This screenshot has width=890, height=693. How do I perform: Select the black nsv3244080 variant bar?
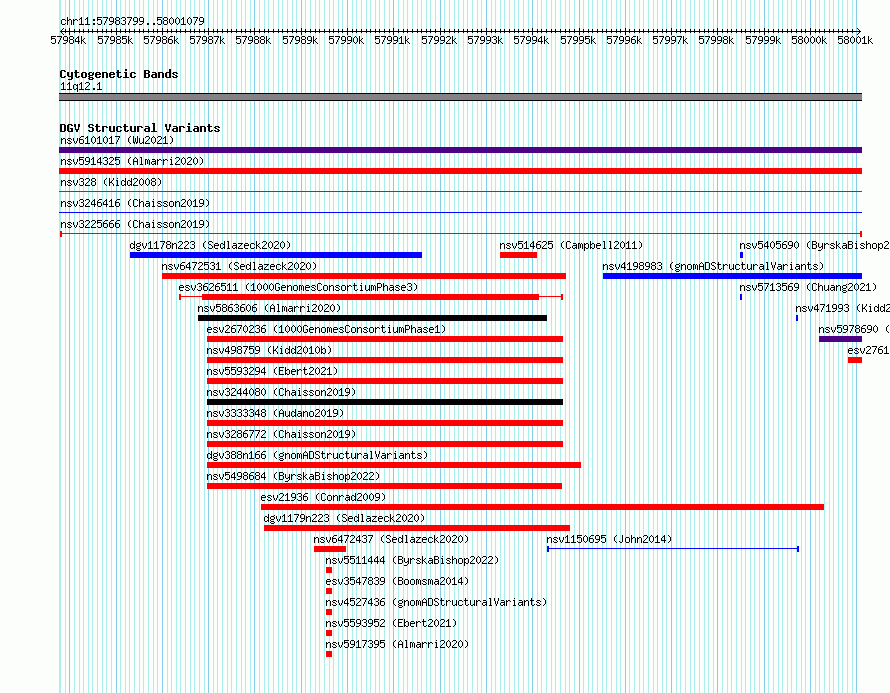click(385, 402)
